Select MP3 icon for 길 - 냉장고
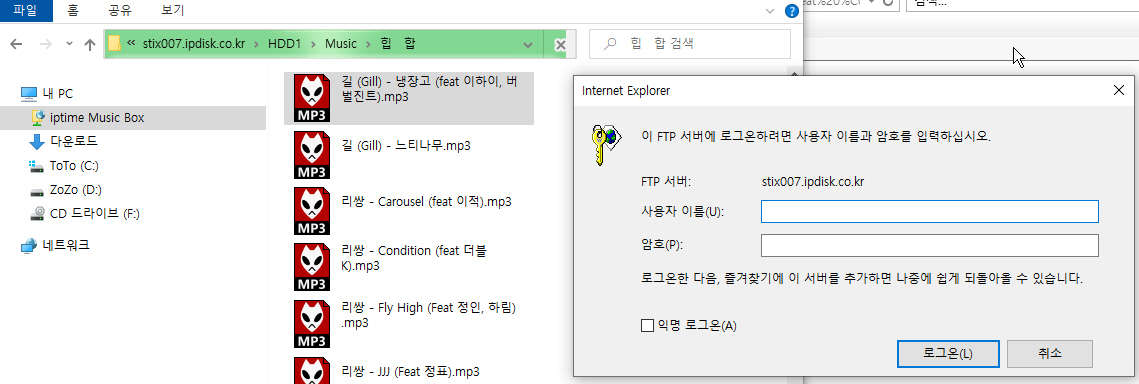This screenshot has width=1139, height=384. coord(313,98)
